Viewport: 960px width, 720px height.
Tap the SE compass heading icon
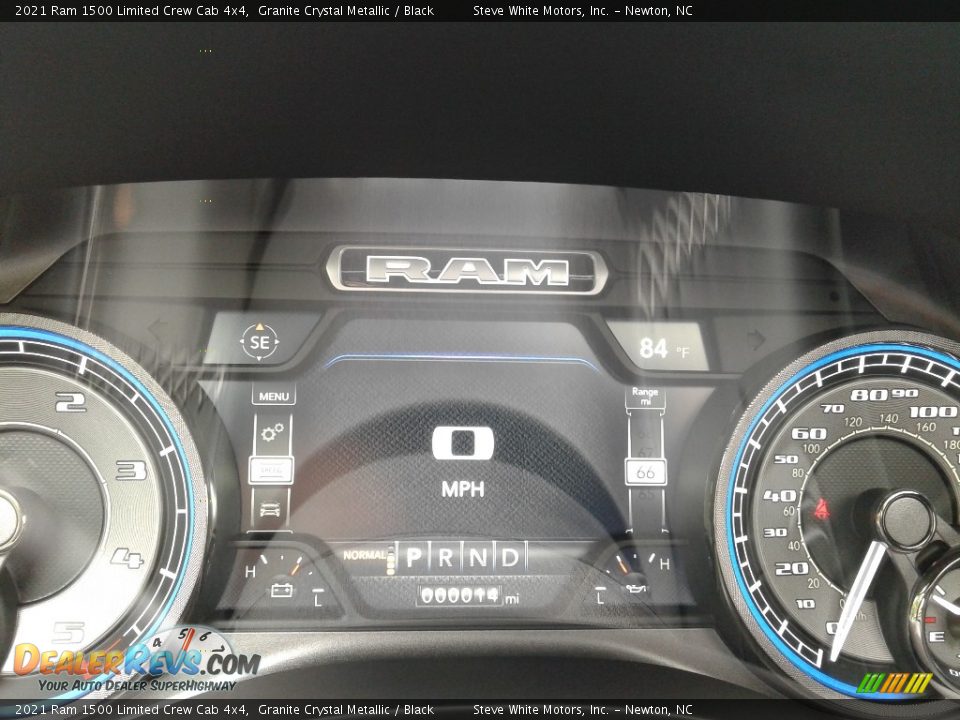point(260,342)
